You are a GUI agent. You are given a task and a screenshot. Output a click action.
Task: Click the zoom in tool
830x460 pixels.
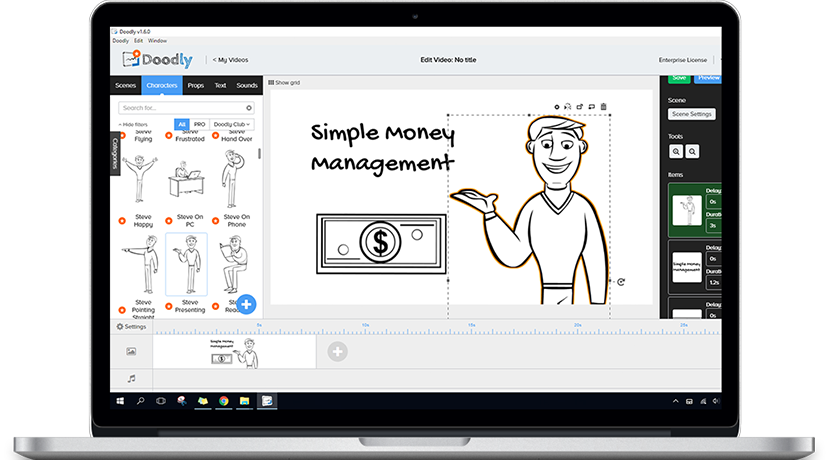[x=676, y=152]
